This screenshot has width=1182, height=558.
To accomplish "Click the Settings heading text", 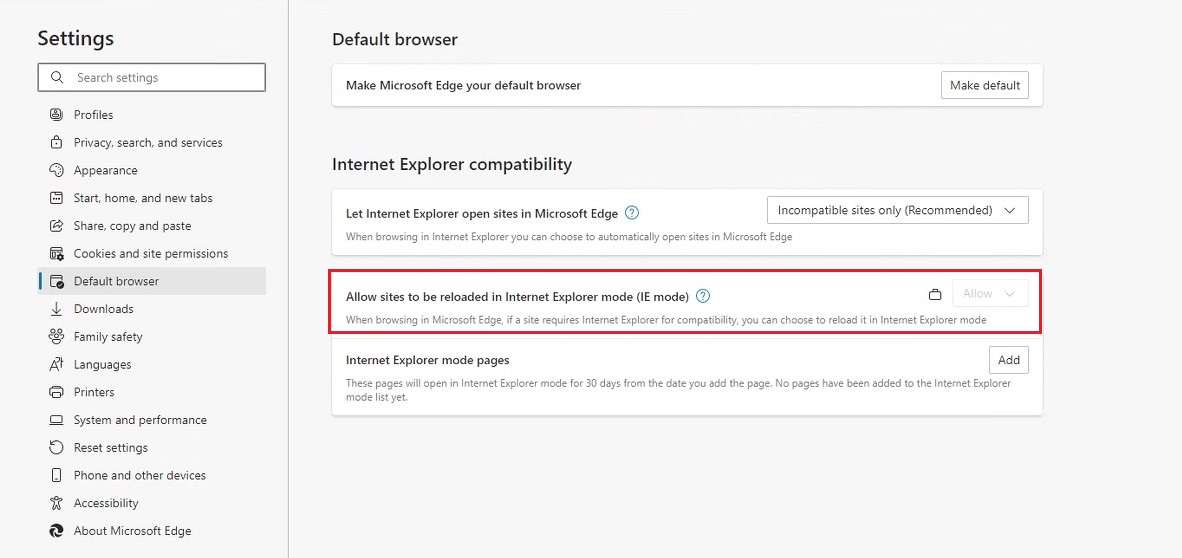I will pyautogui.click(x=75, y=38).
